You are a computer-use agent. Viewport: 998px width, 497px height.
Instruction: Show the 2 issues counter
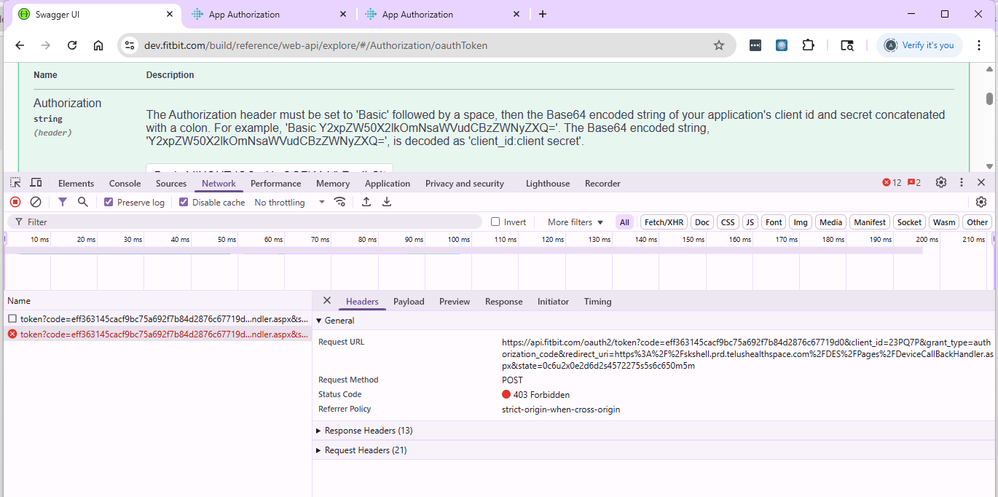coord(914,183)
